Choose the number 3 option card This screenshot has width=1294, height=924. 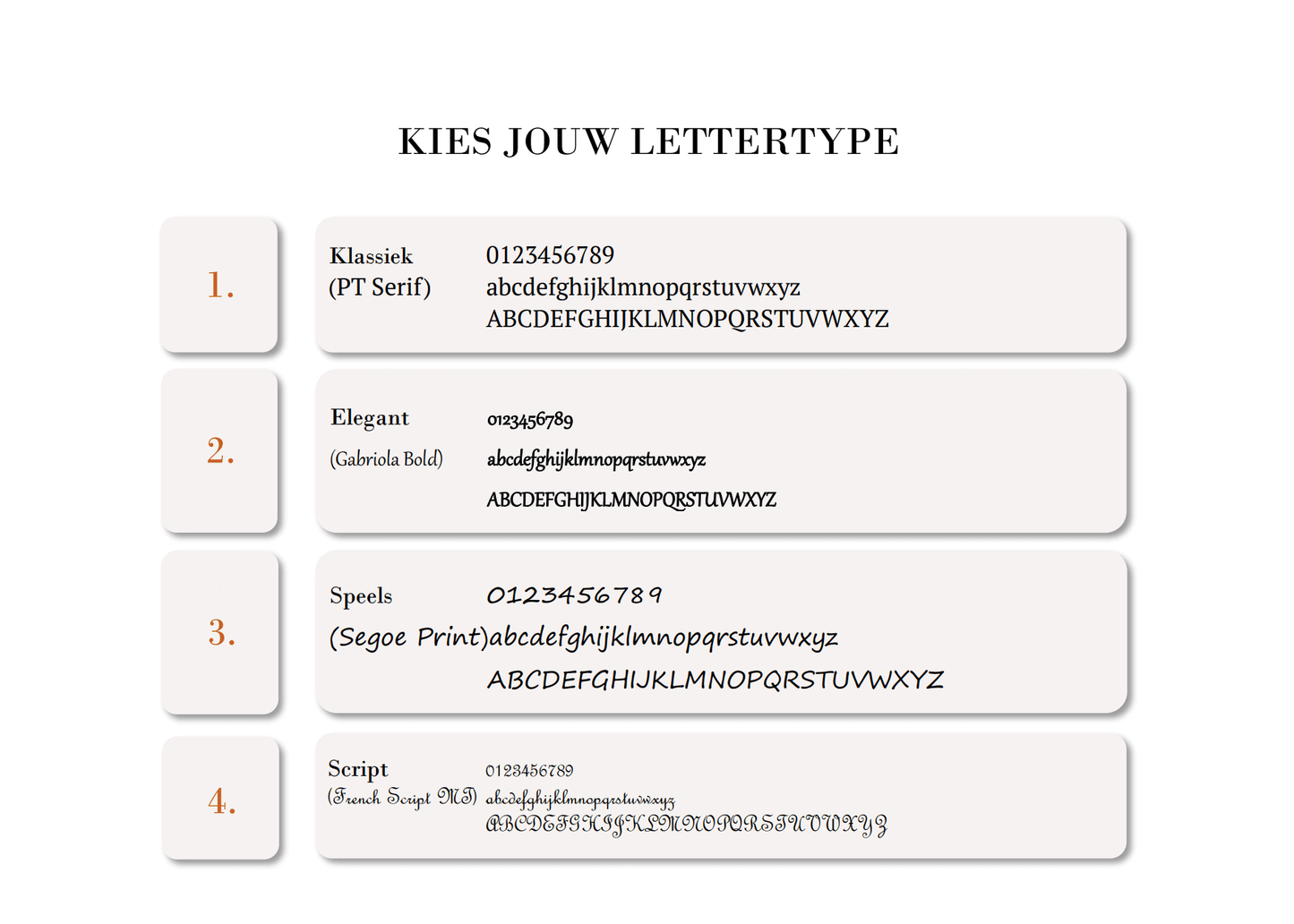tap(220, 633)
